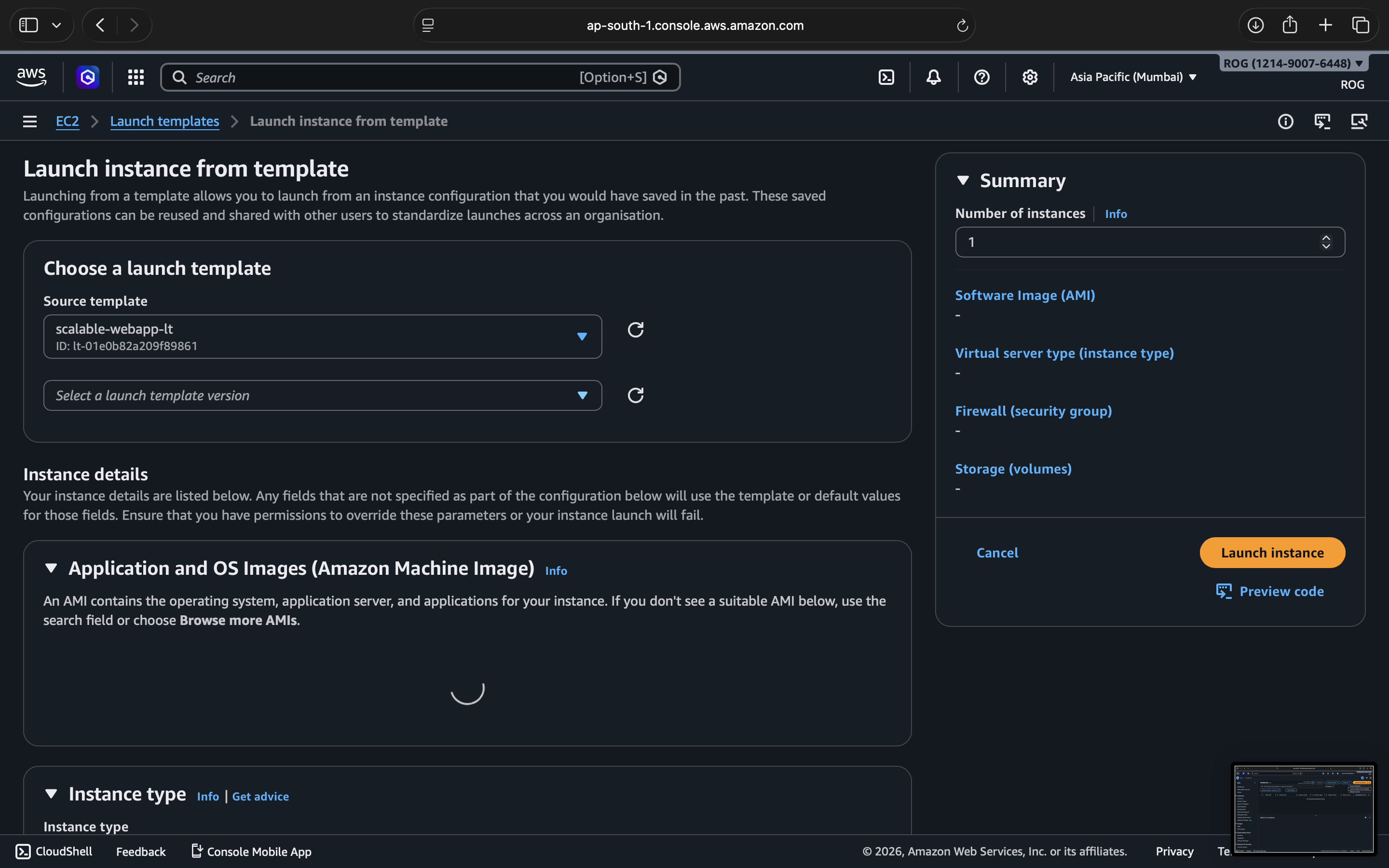Open the page info panel icon

tap(1286, 121)
